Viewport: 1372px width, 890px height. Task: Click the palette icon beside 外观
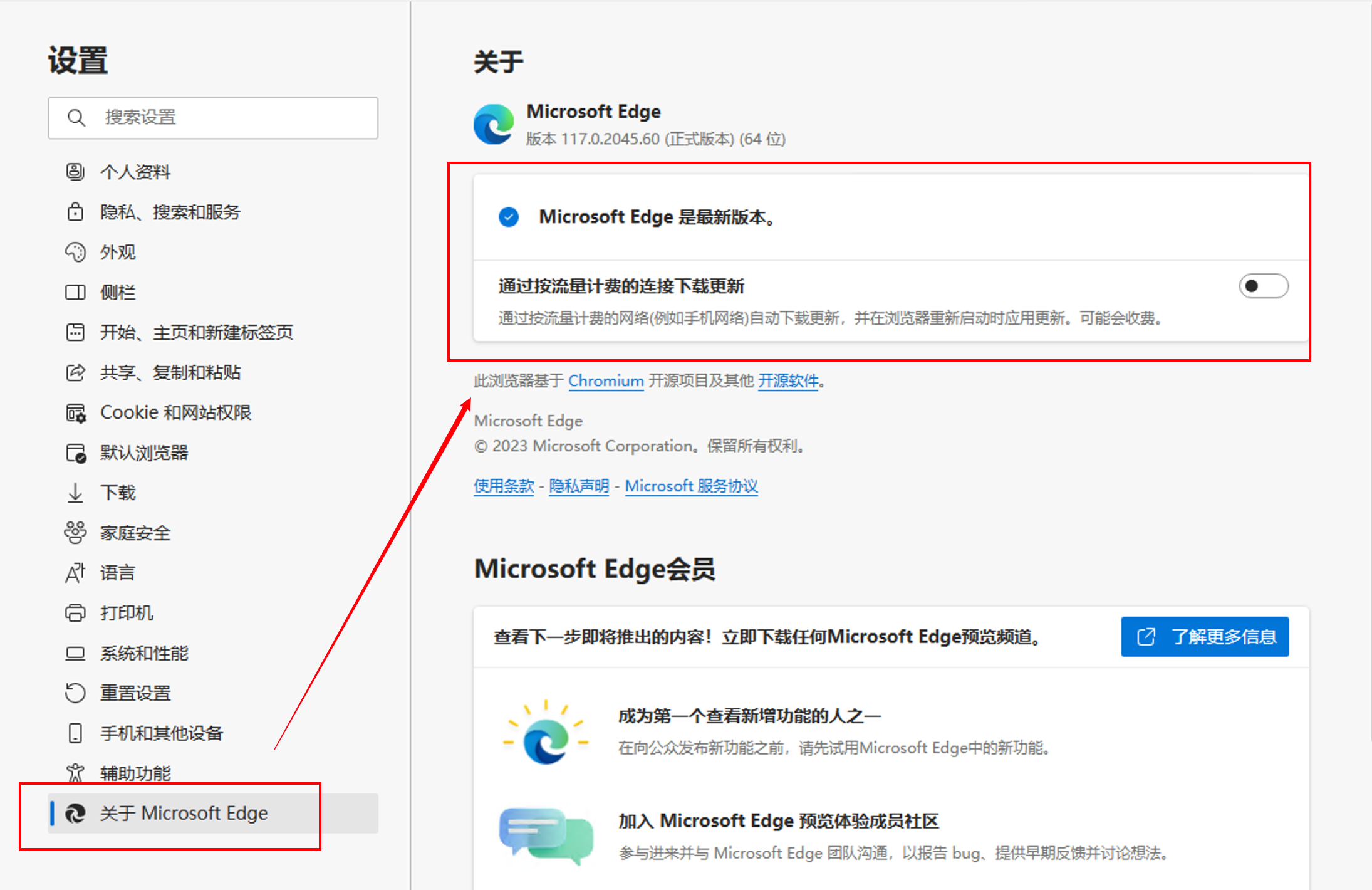tap(75, 252)
